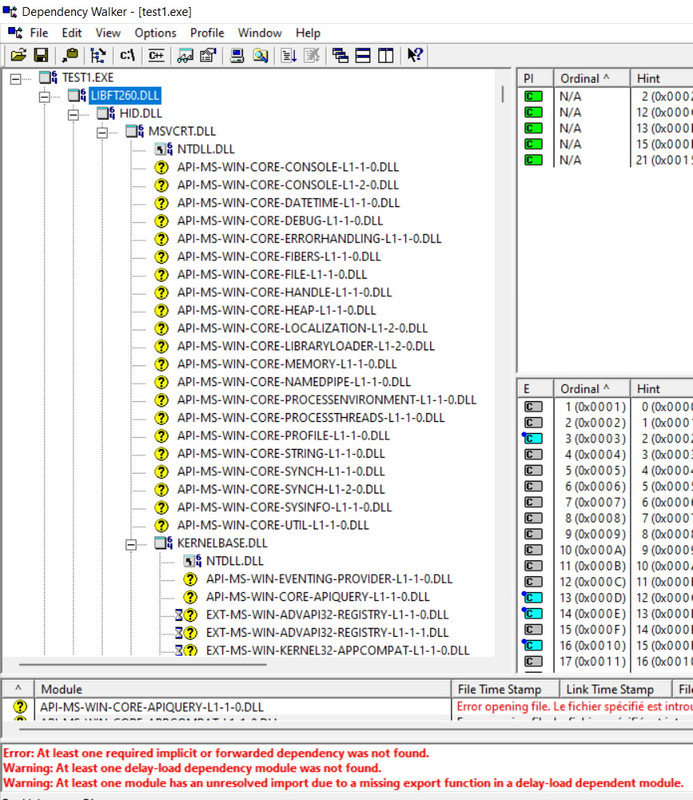
Task: Click the Copy toolbar icon
Action: point(70,55)
